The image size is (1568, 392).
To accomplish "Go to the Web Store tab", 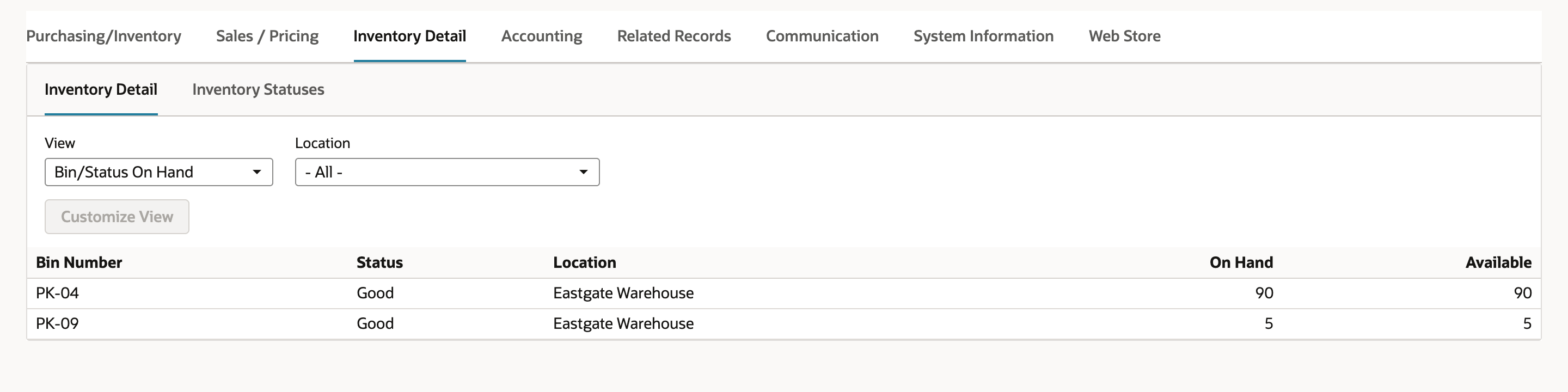I will pyautogui.click(x=1124, y=36).
